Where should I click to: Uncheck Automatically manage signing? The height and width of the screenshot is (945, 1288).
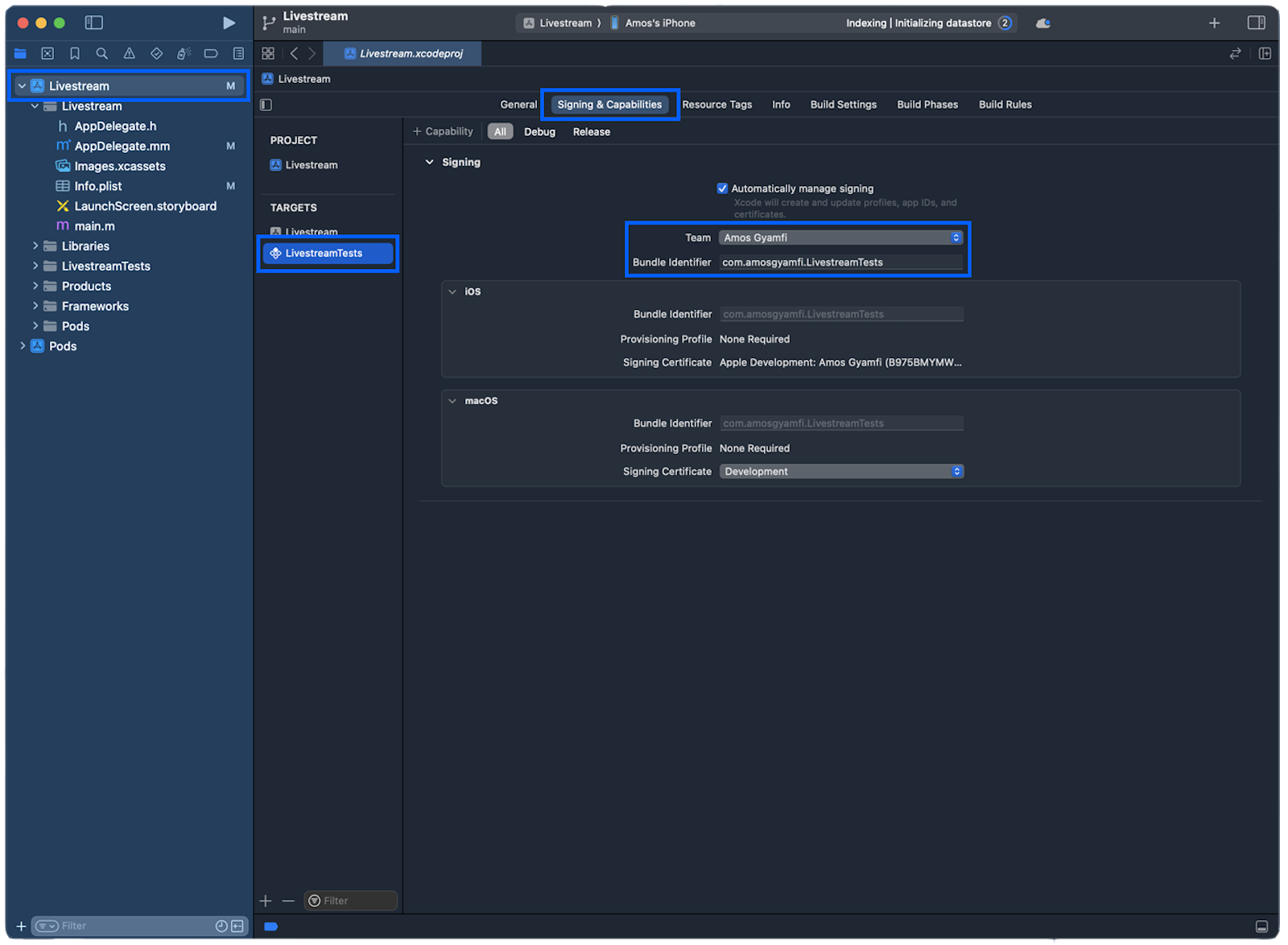(723, 188)
